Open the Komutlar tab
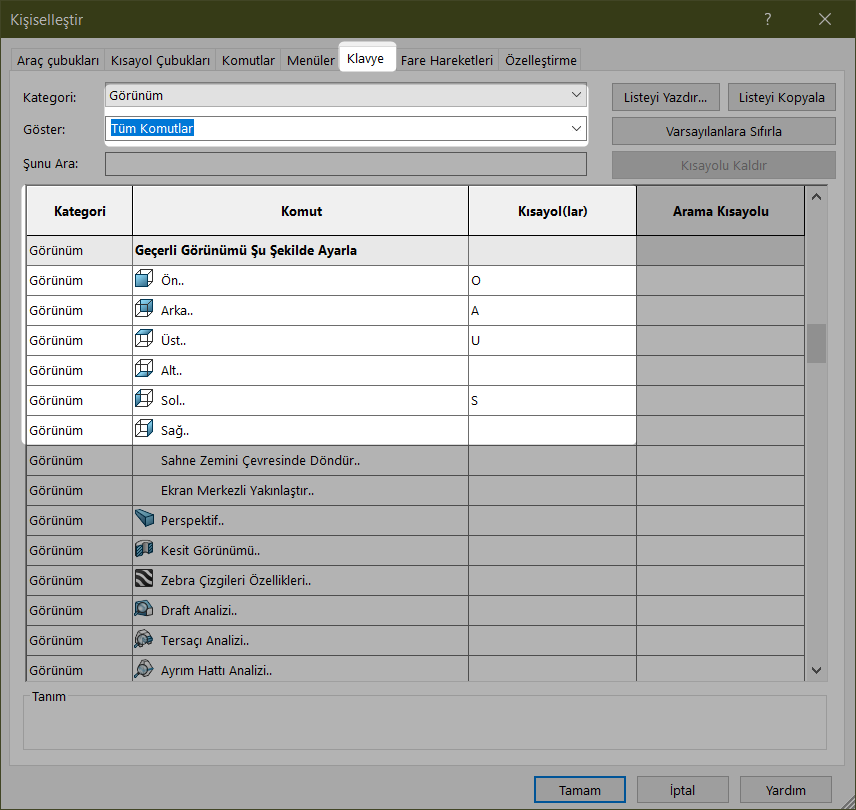 pos(248,60)
